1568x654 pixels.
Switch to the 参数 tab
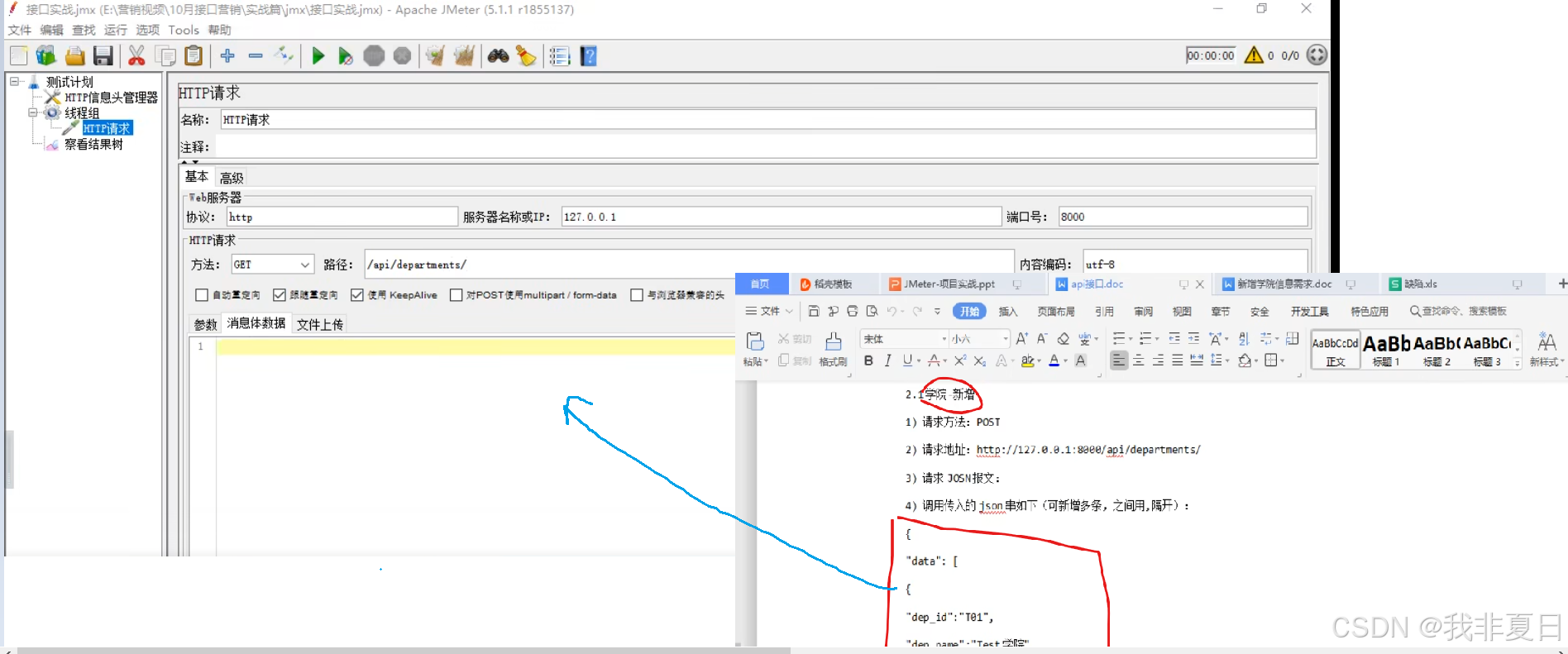point(206,324)
